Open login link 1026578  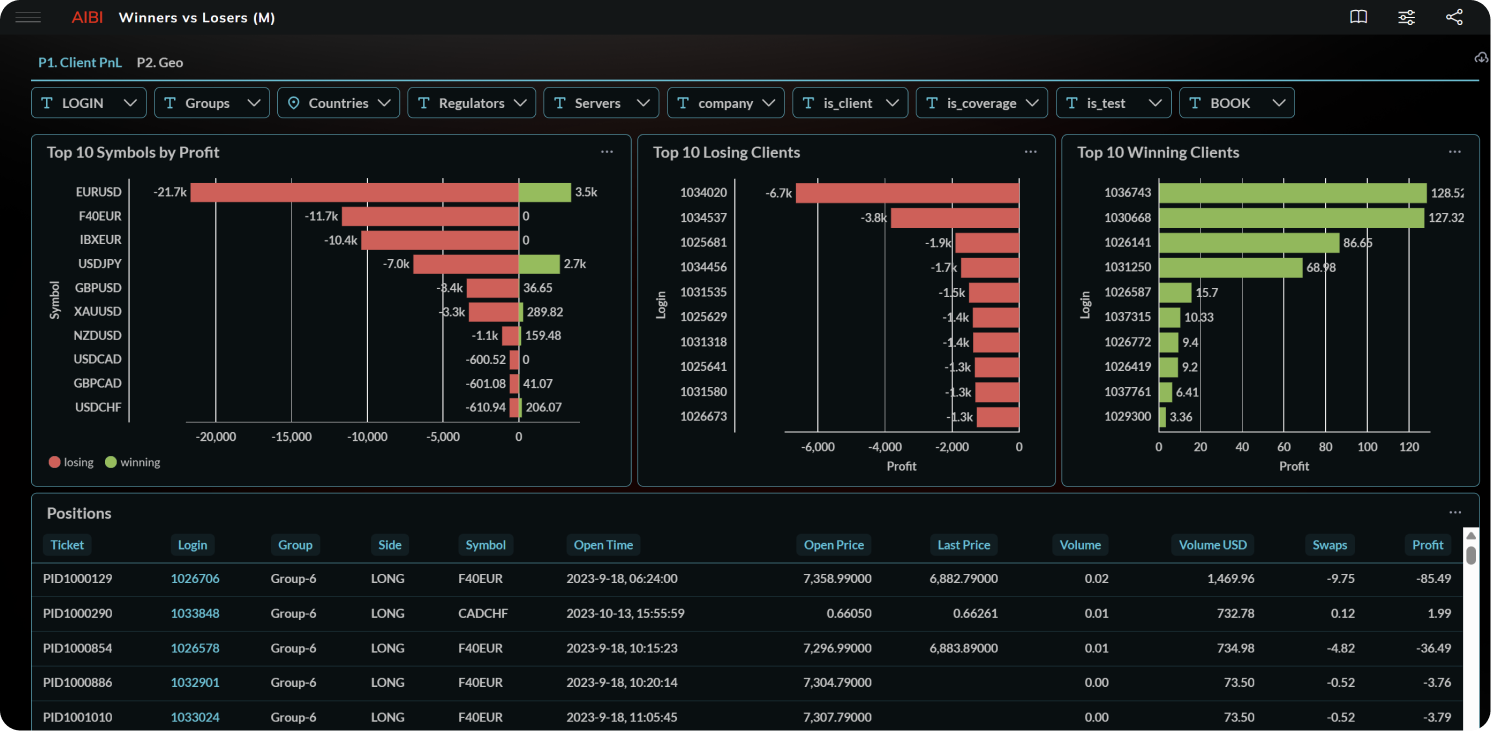(x=195, y=648)
